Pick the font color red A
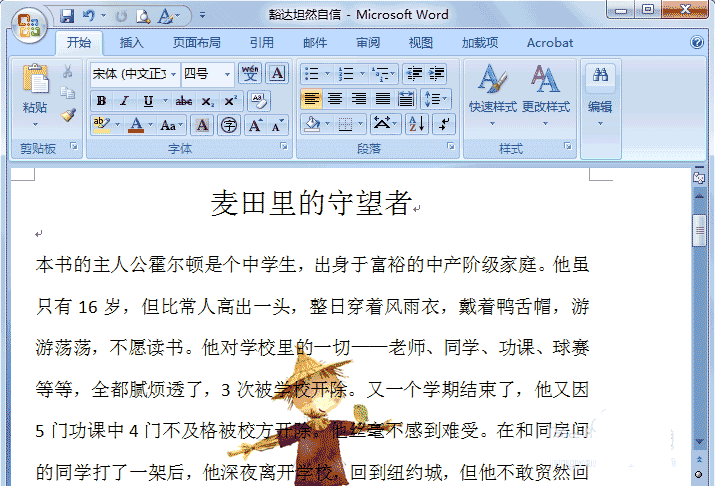The height and width of the screenshot is (486, 715). coord(136,125)
